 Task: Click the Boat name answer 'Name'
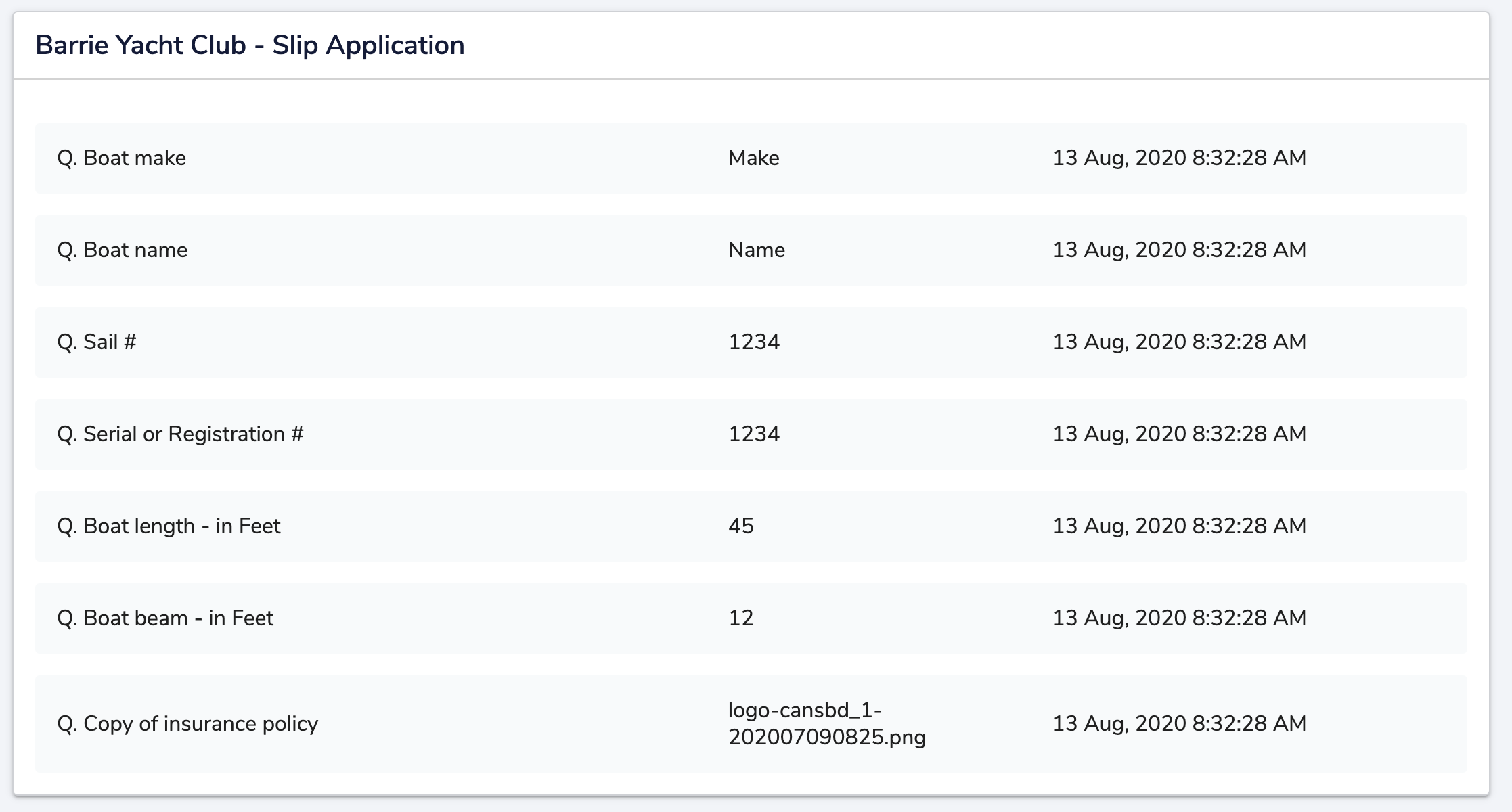coord(756,250)
